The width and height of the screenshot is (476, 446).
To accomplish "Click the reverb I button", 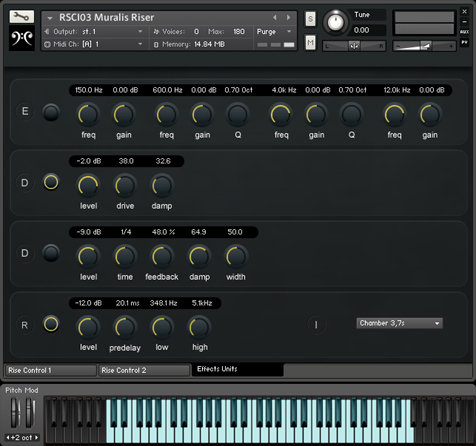I will [316, 324].
